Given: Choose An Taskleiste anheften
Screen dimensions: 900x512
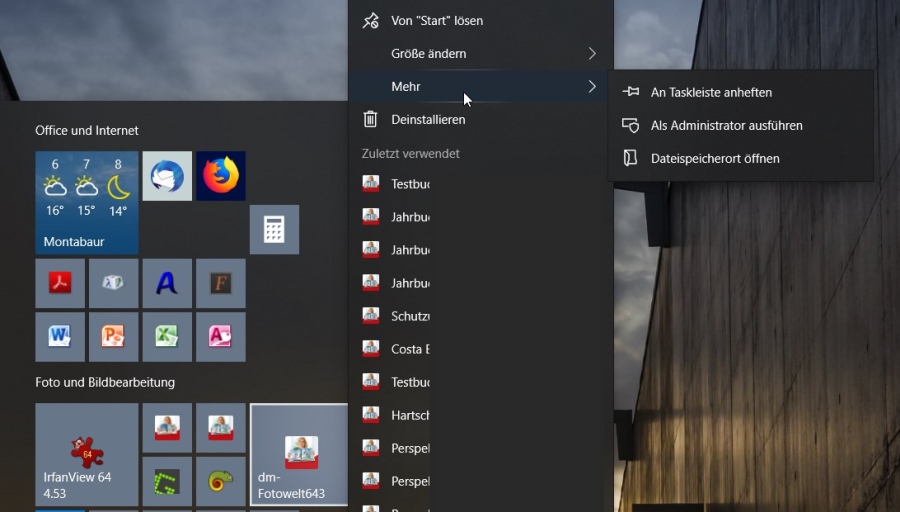Looking at the screenshot, I should click(741, 92).
